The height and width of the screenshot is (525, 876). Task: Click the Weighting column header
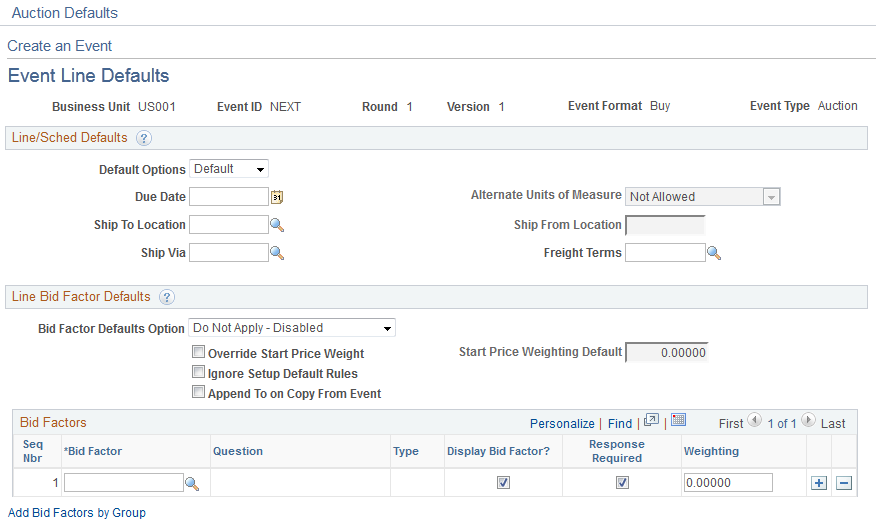pyautogui.click(x=711, y=451)
